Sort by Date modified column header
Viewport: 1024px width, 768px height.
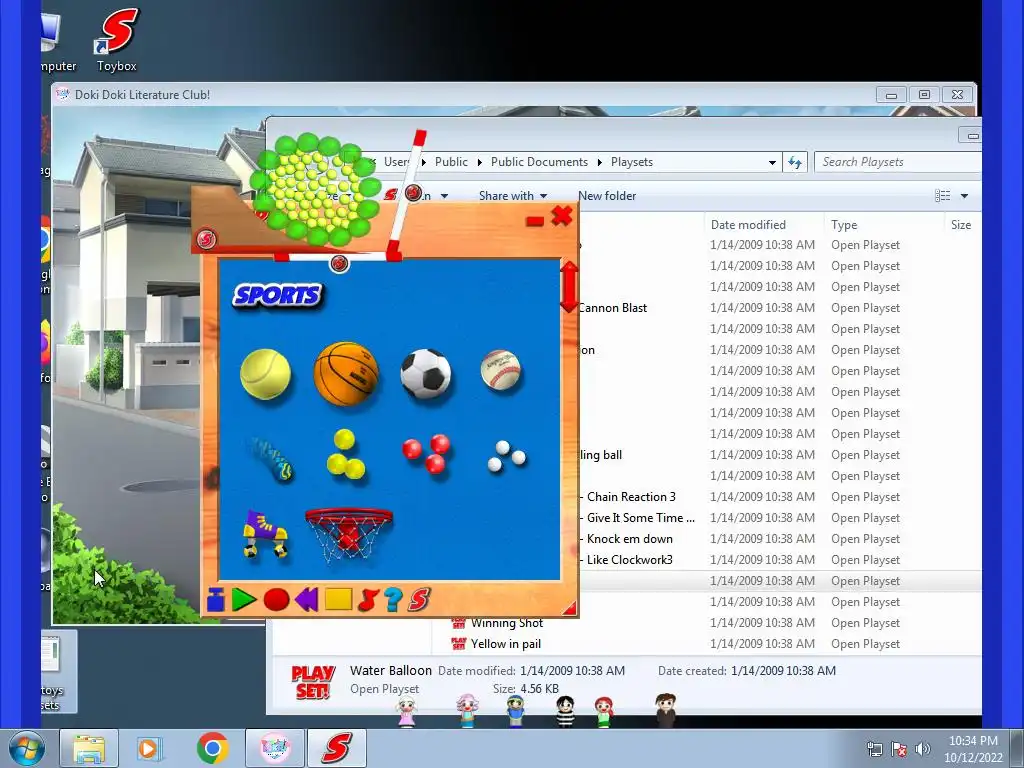click(748, 225)
